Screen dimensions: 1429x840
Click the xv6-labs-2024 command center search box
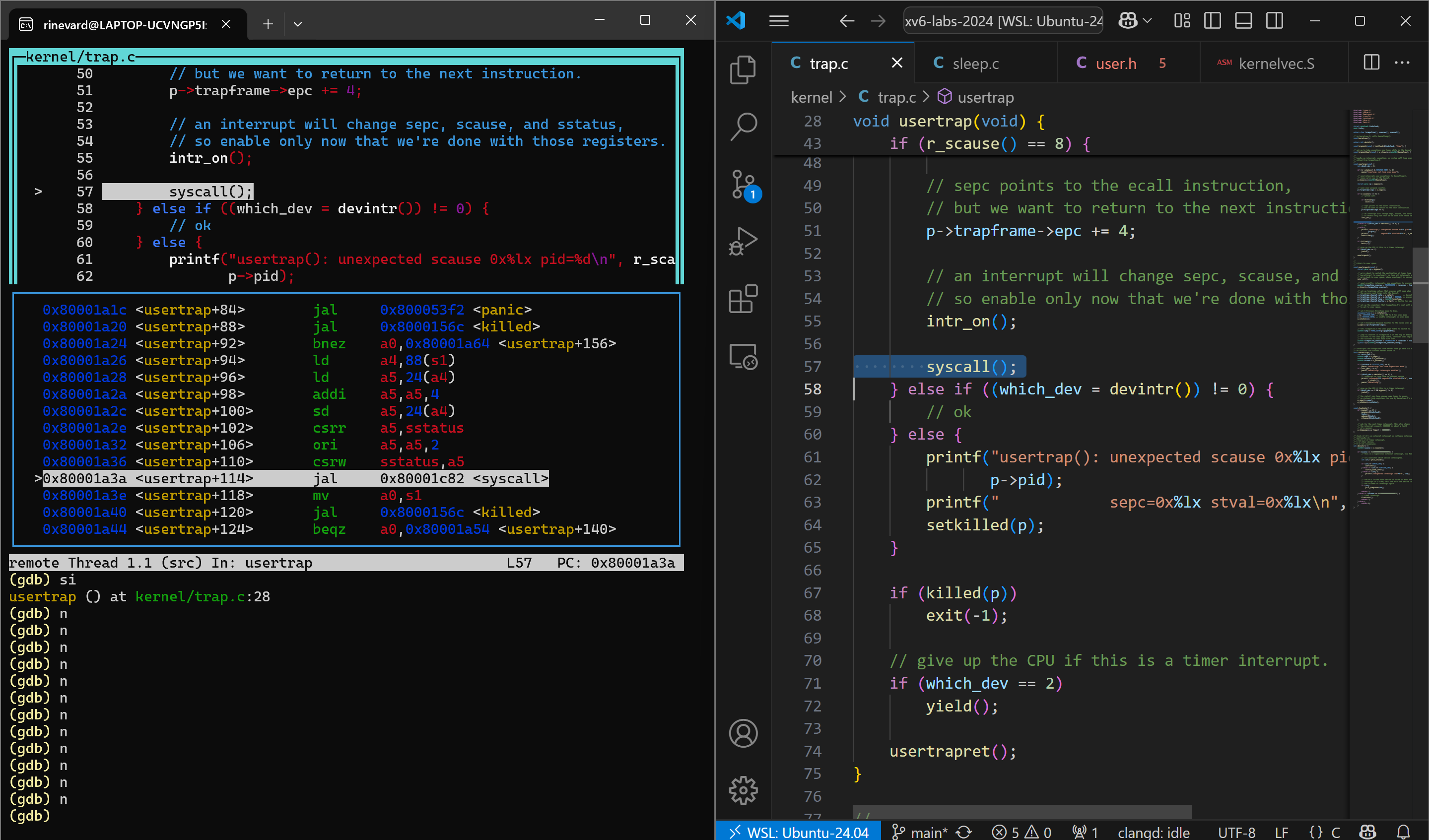(1003, 21)
